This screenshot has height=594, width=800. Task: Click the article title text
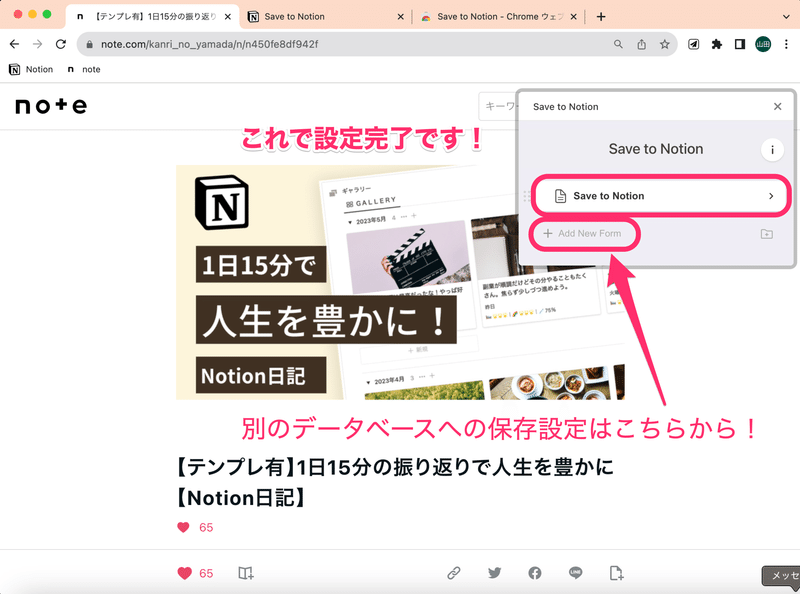point(395,482)
